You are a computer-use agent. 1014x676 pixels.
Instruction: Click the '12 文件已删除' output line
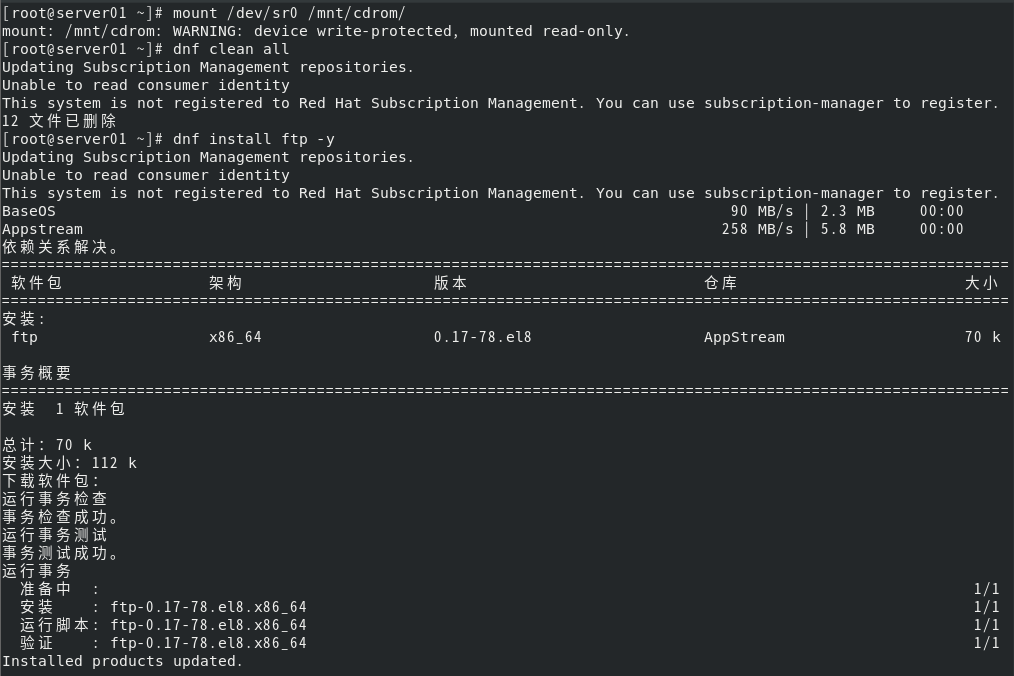coord(59,121)
